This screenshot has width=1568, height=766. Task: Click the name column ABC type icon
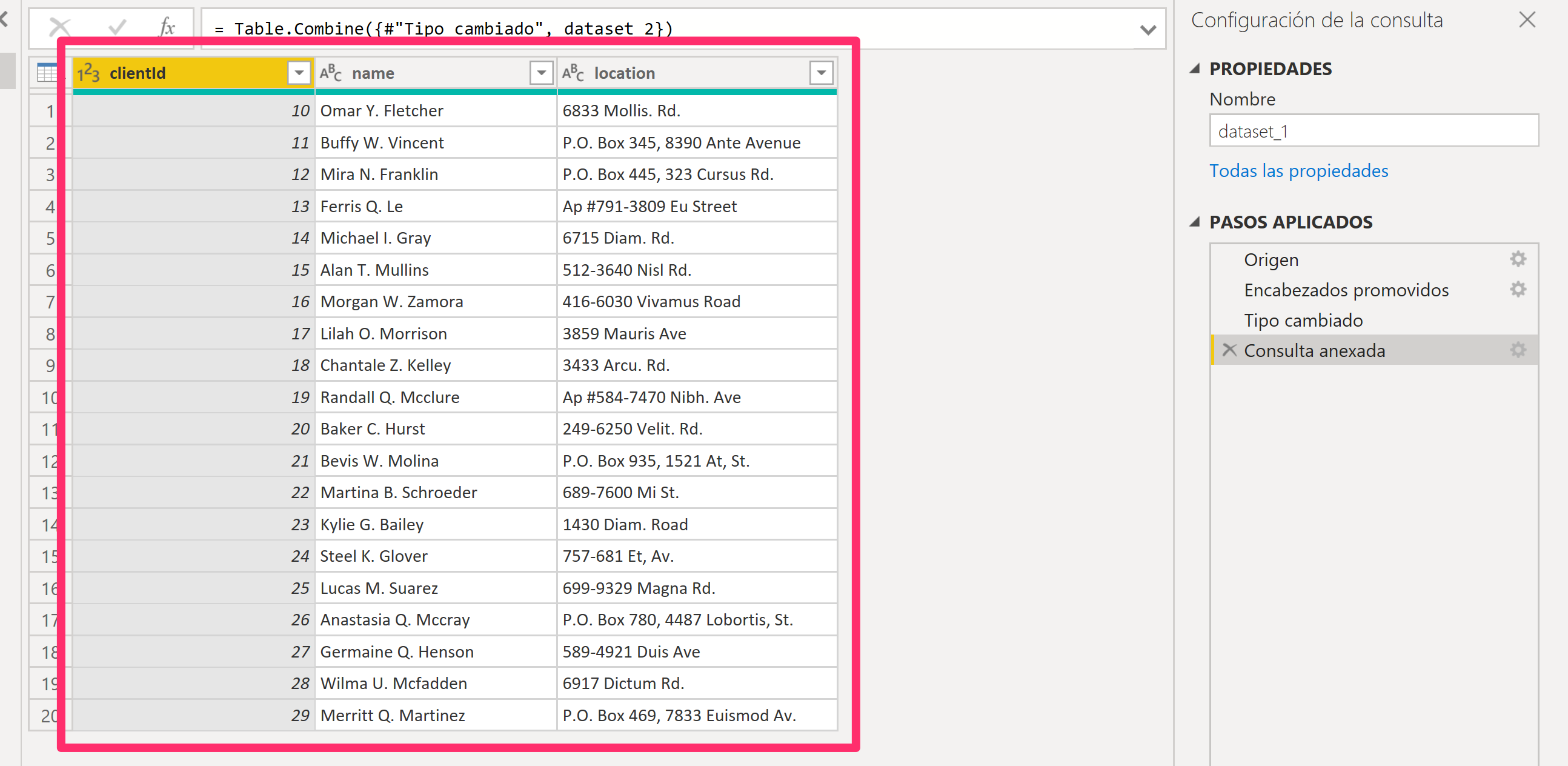coord(331,73)
